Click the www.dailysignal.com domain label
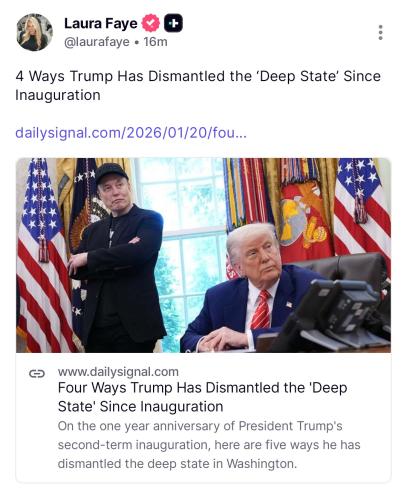 pos(118,372)
